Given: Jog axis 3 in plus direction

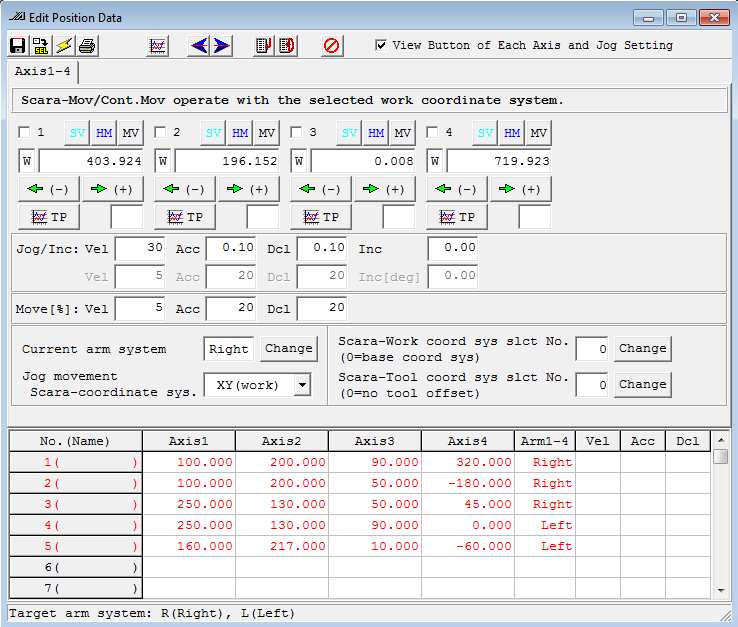Looking at the screenshot, I should click(385, 189).
